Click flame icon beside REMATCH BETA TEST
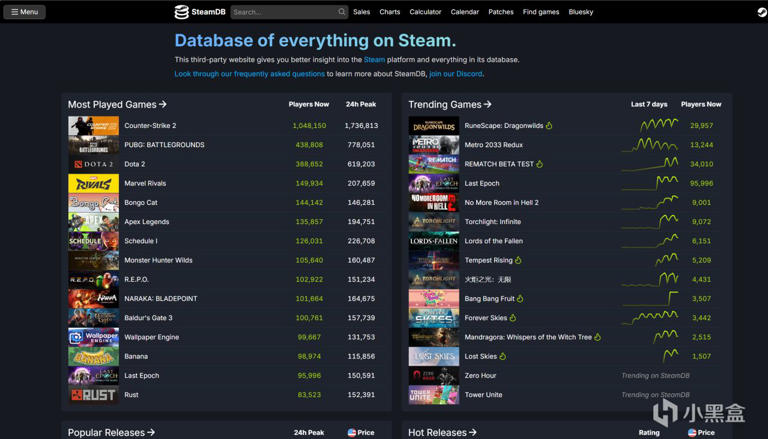Image resolution: width=768 pixels, height=439 pixels. pos(540,164)
